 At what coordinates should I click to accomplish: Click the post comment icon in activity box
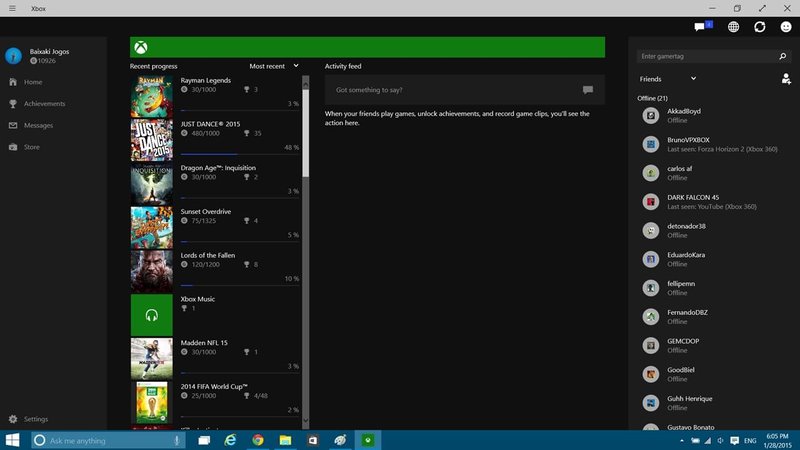pos(588,90)
